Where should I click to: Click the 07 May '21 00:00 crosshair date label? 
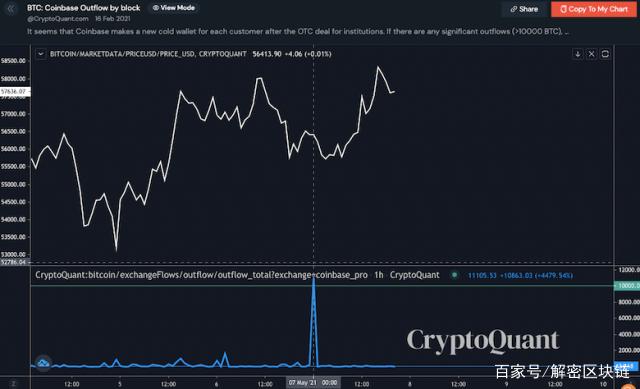[x=313, y=383]
